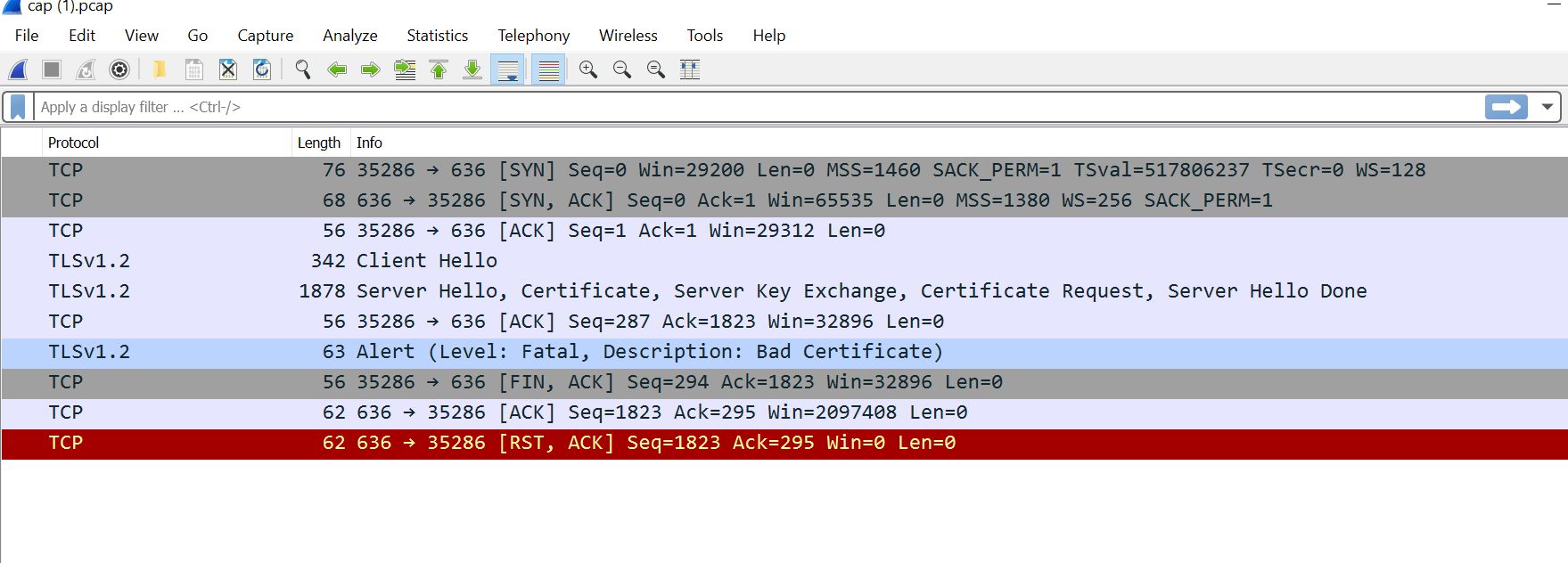The height and width of the screenshot is (563, 1568).
Task: Click the Open capture file folder icon
Action: point(160,69)
